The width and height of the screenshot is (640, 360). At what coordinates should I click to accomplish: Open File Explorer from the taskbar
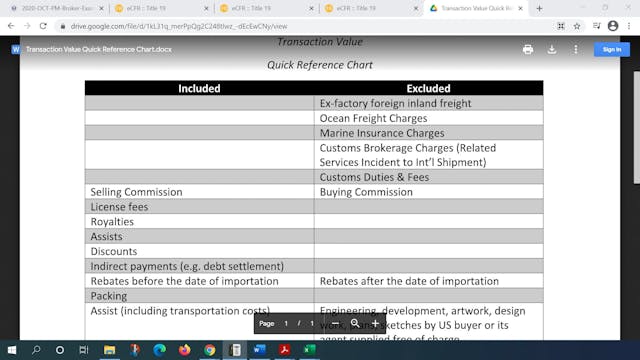[x=109, y=350]
